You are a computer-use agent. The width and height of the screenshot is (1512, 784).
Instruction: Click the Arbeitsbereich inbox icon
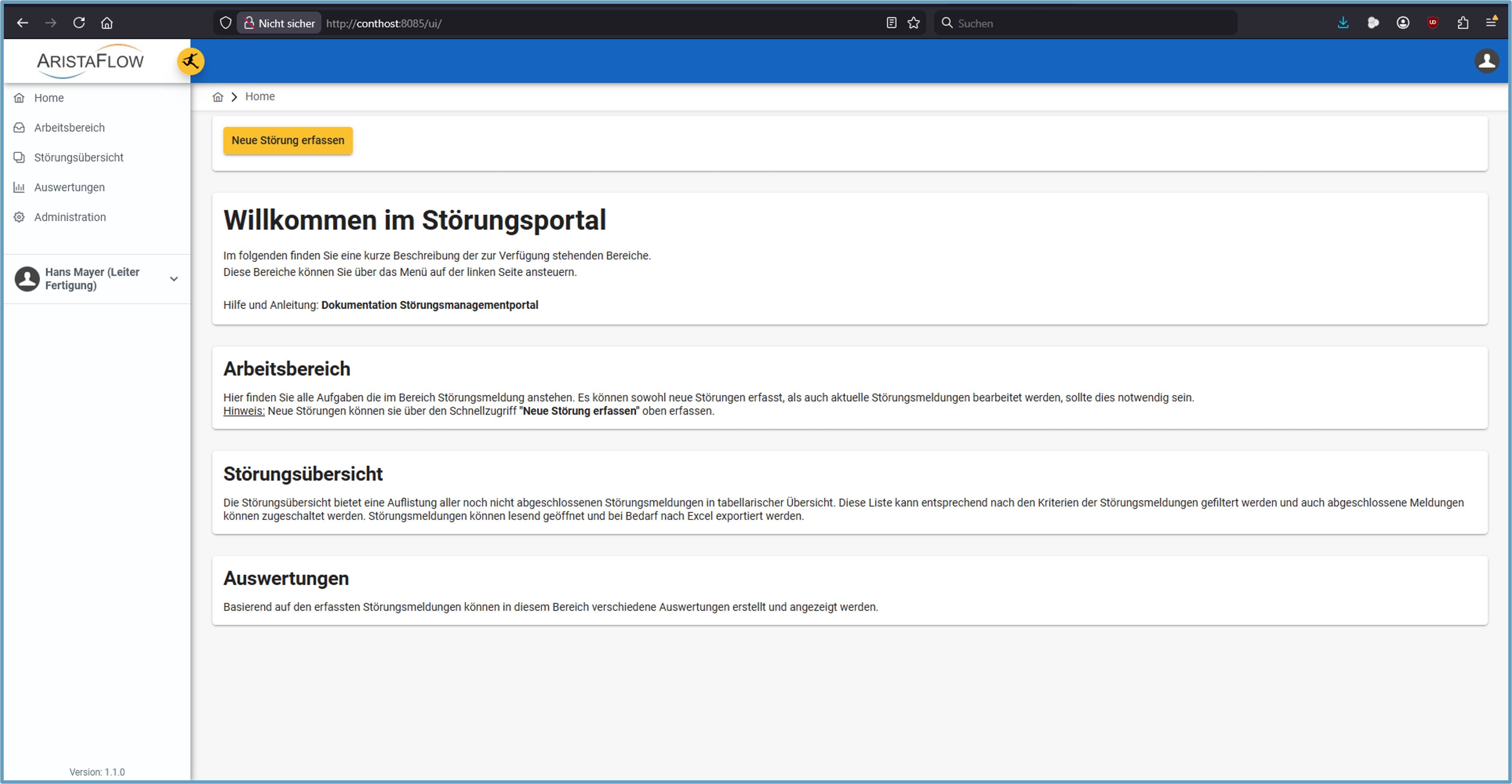coord(19,127)
